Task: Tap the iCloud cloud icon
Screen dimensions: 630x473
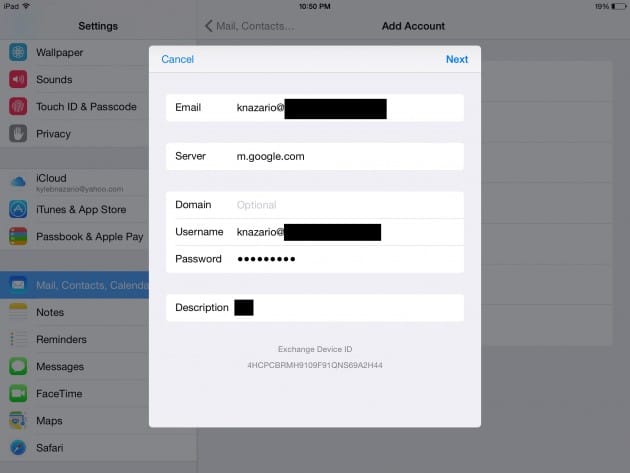Action: point(18,182)
